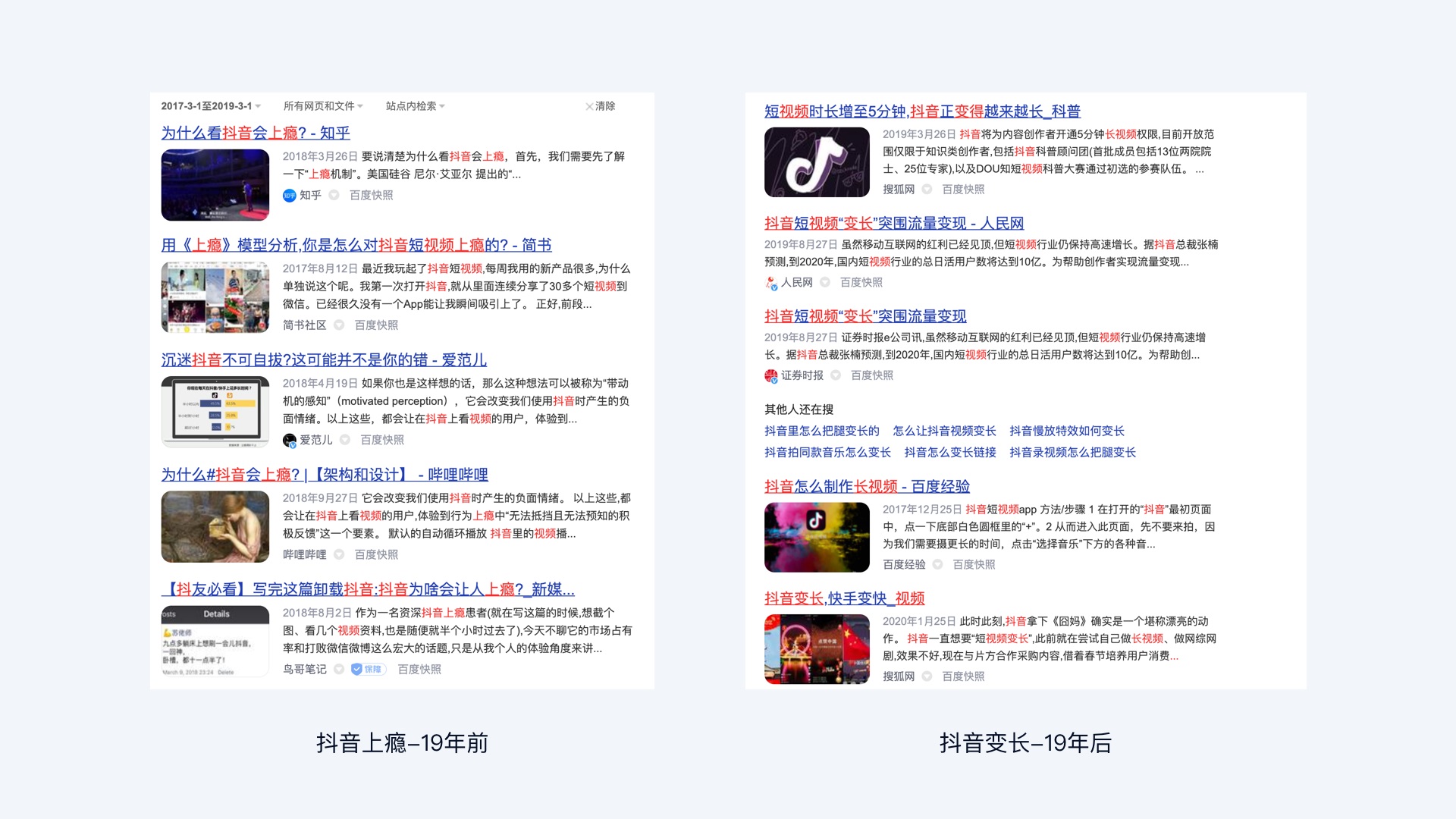Select related search 抖音怎么变长链接
Viewport: 1456px width, 819px height.
coord(950,453)
